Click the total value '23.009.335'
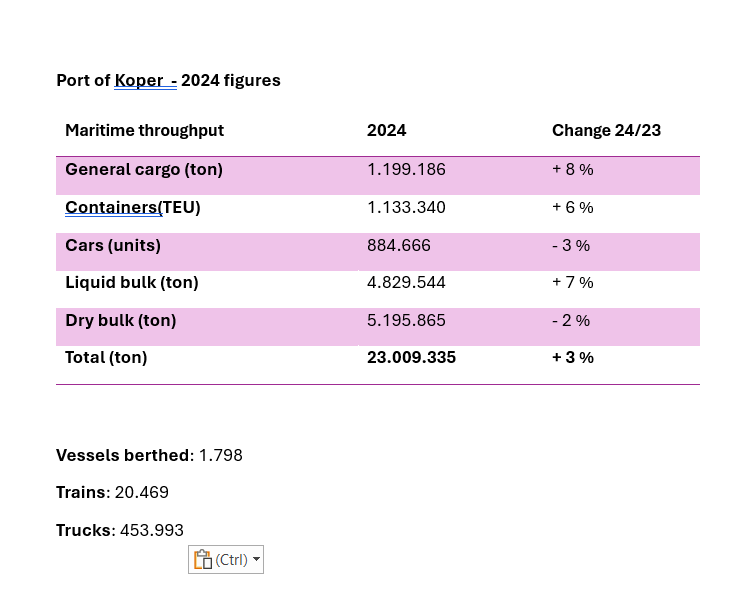The height and width of the screenshot is (597, 750). pyautogui.click(x=411, y=357)
